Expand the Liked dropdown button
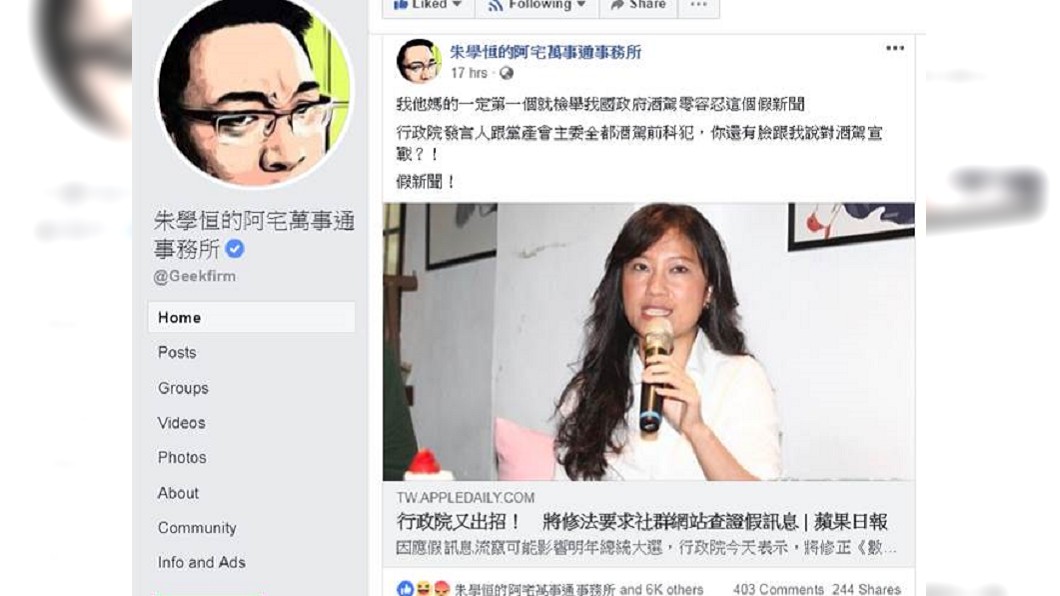Screen dimensions: 1060x596 pos(427,5)
